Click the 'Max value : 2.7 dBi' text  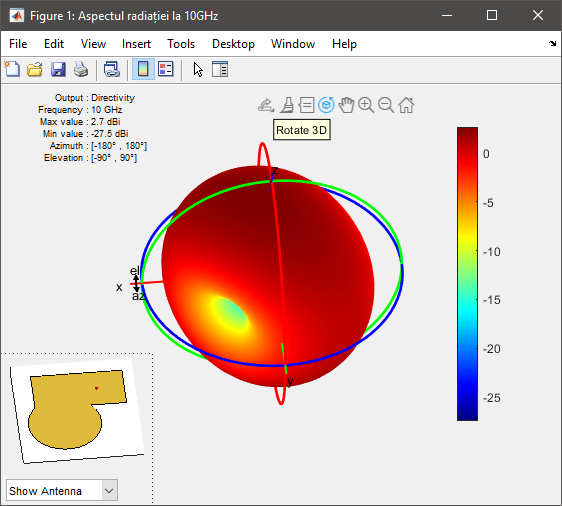[x=80, y=122]
